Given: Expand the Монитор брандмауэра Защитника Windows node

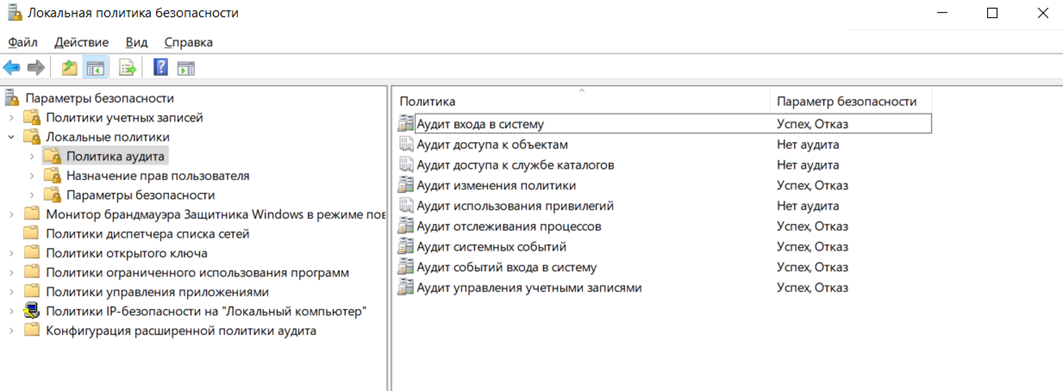Looking at the screenshot, I should click(x=11, y=215).
